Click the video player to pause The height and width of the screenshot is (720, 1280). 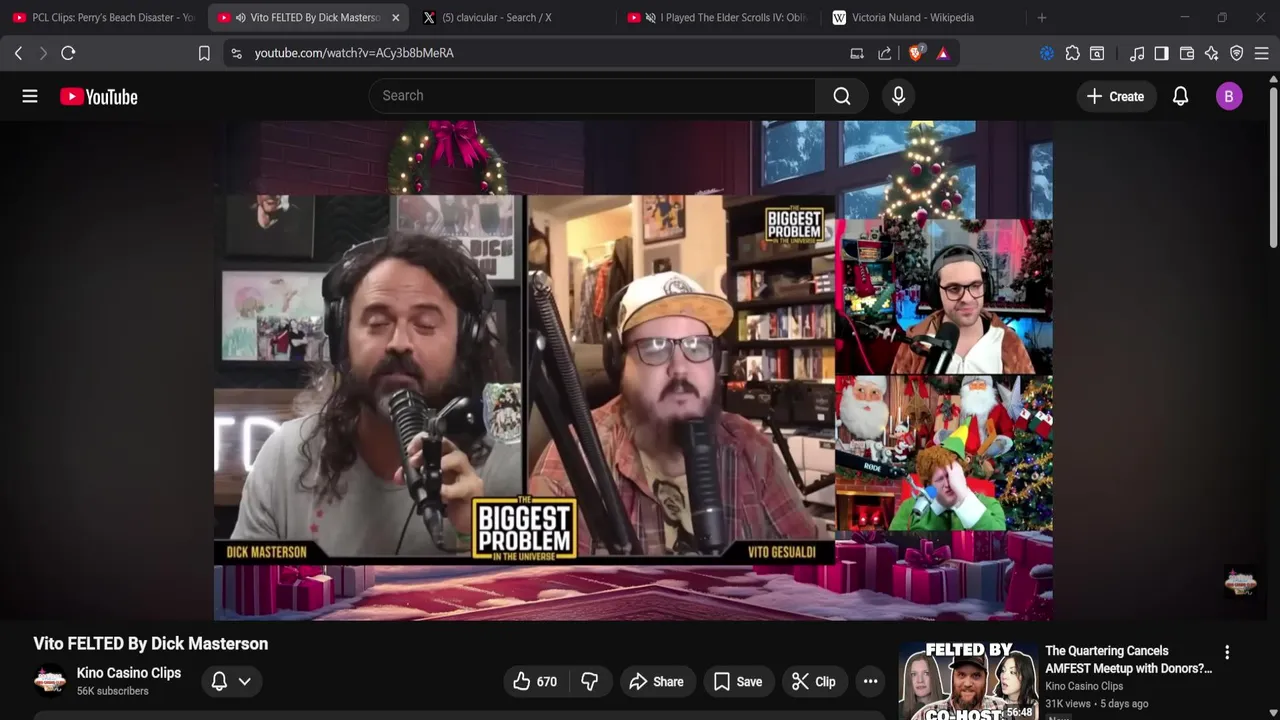coord(633,370)
